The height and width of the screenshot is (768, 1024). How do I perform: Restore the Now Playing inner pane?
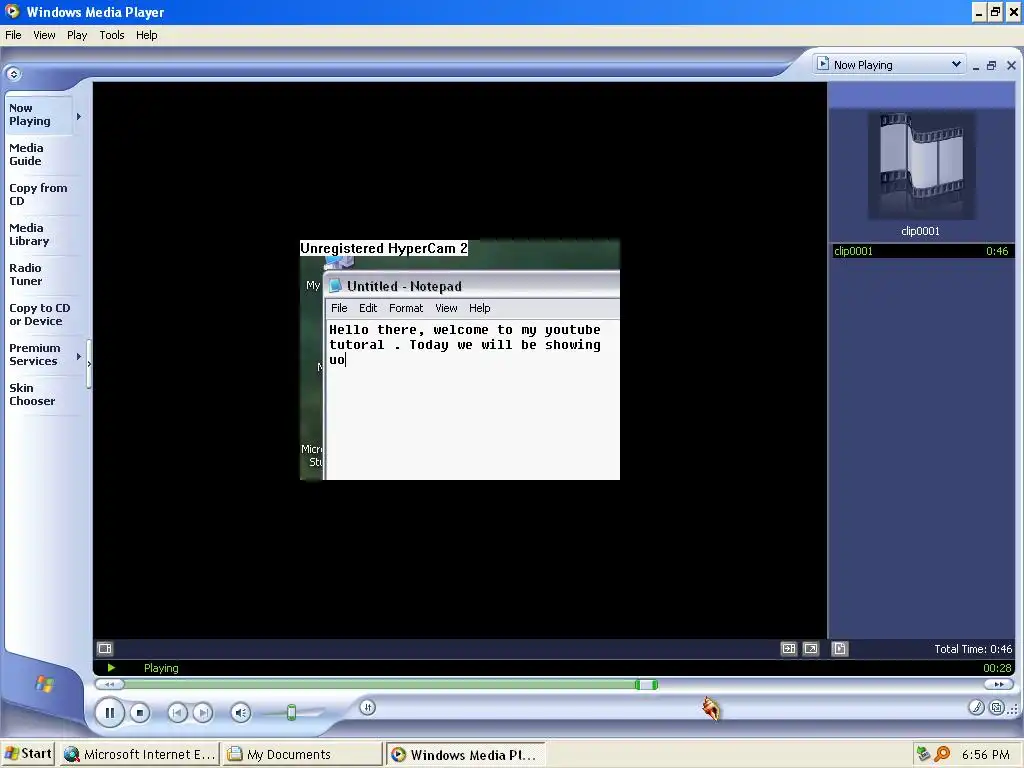tap(991, 65)
